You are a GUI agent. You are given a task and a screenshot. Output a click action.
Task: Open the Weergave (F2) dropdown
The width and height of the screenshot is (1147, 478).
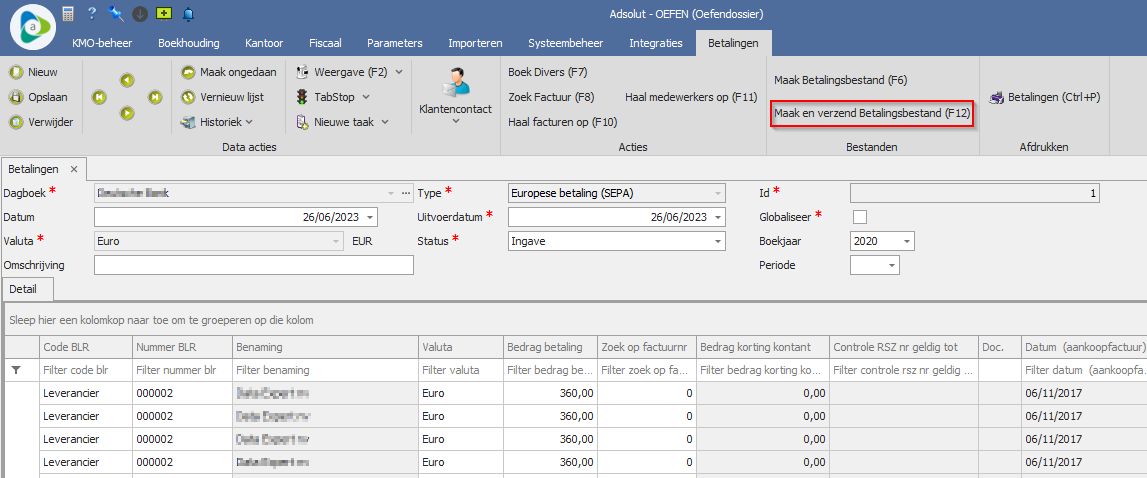click(x=350, y=72)
